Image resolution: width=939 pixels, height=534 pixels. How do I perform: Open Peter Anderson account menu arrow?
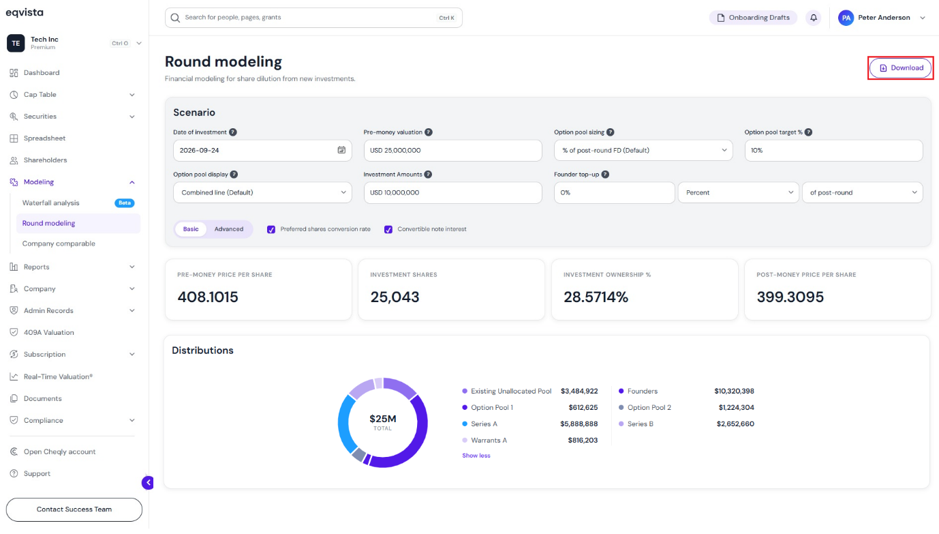point(922,18)
